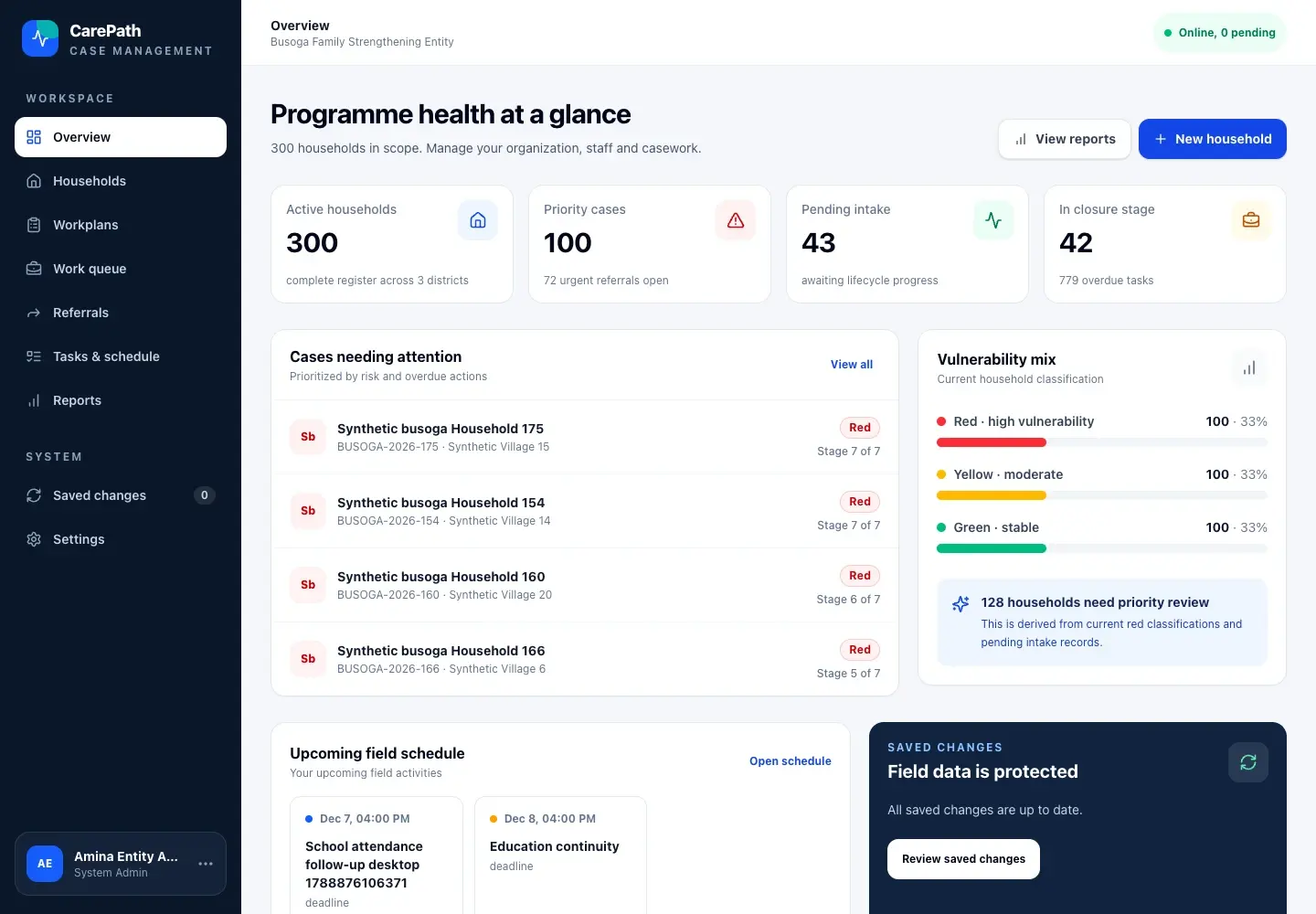The image size is (1316, 914).
Task: Click the In closure stage count 42
Action: (x=1076, y=243)
